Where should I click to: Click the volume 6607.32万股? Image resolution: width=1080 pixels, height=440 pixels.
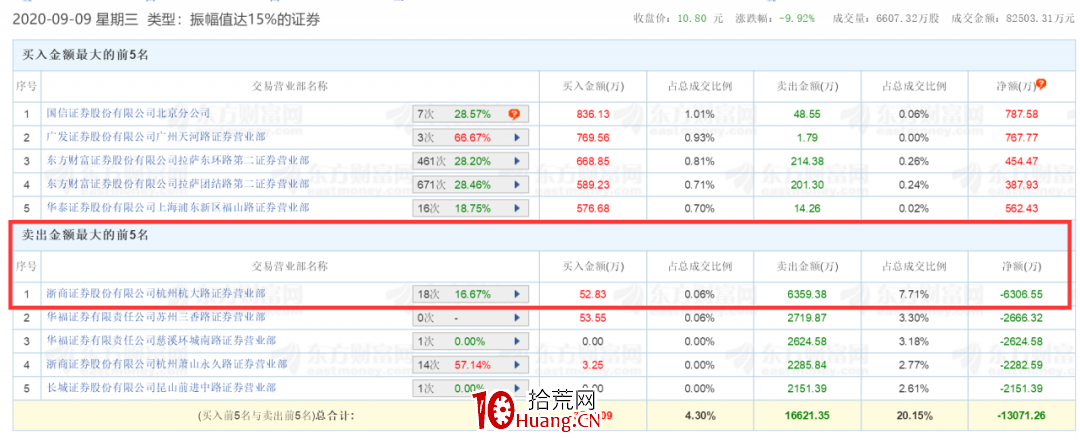pyautogui.click(x=907, y=19)
